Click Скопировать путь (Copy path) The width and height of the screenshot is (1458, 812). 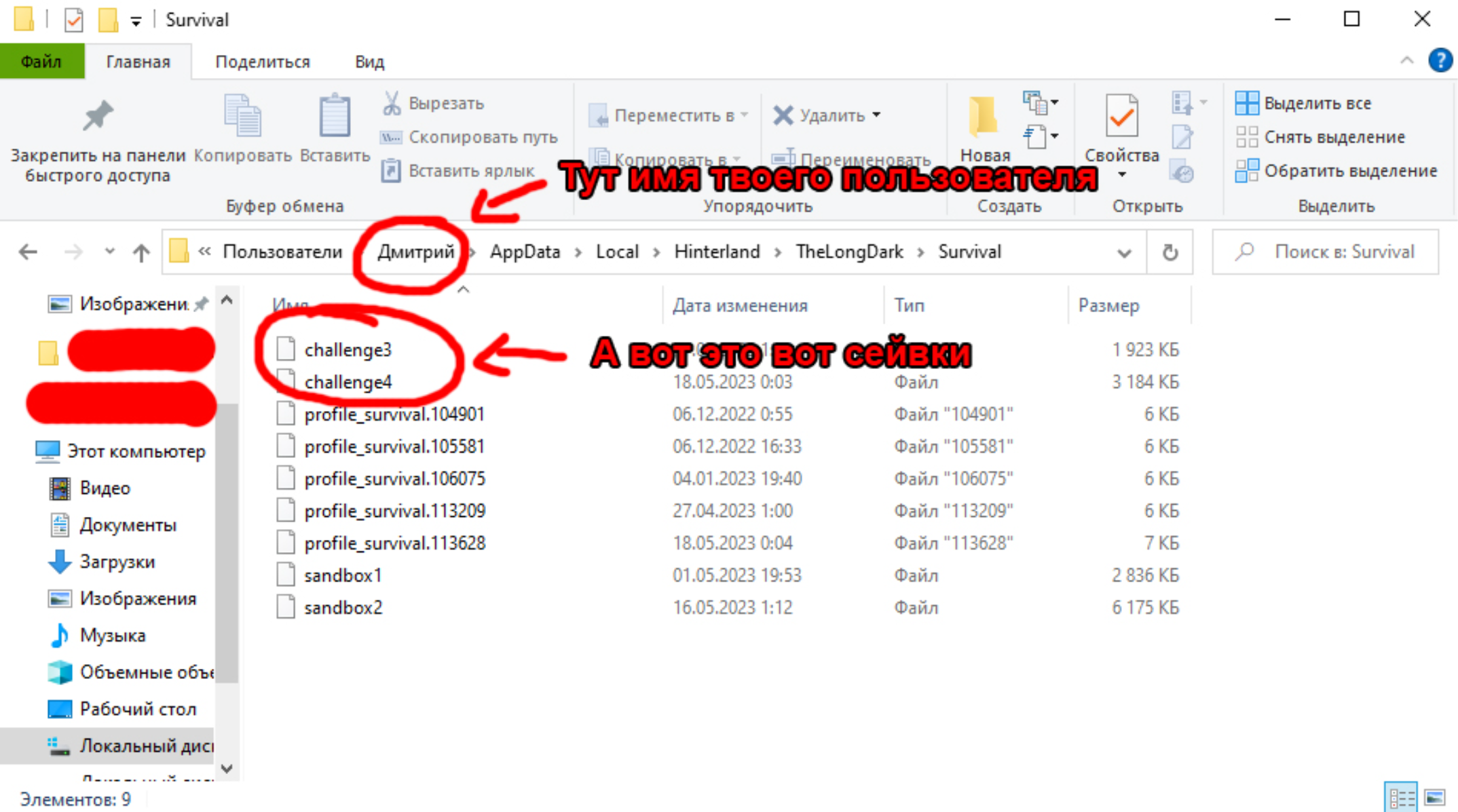coord(470,137)
